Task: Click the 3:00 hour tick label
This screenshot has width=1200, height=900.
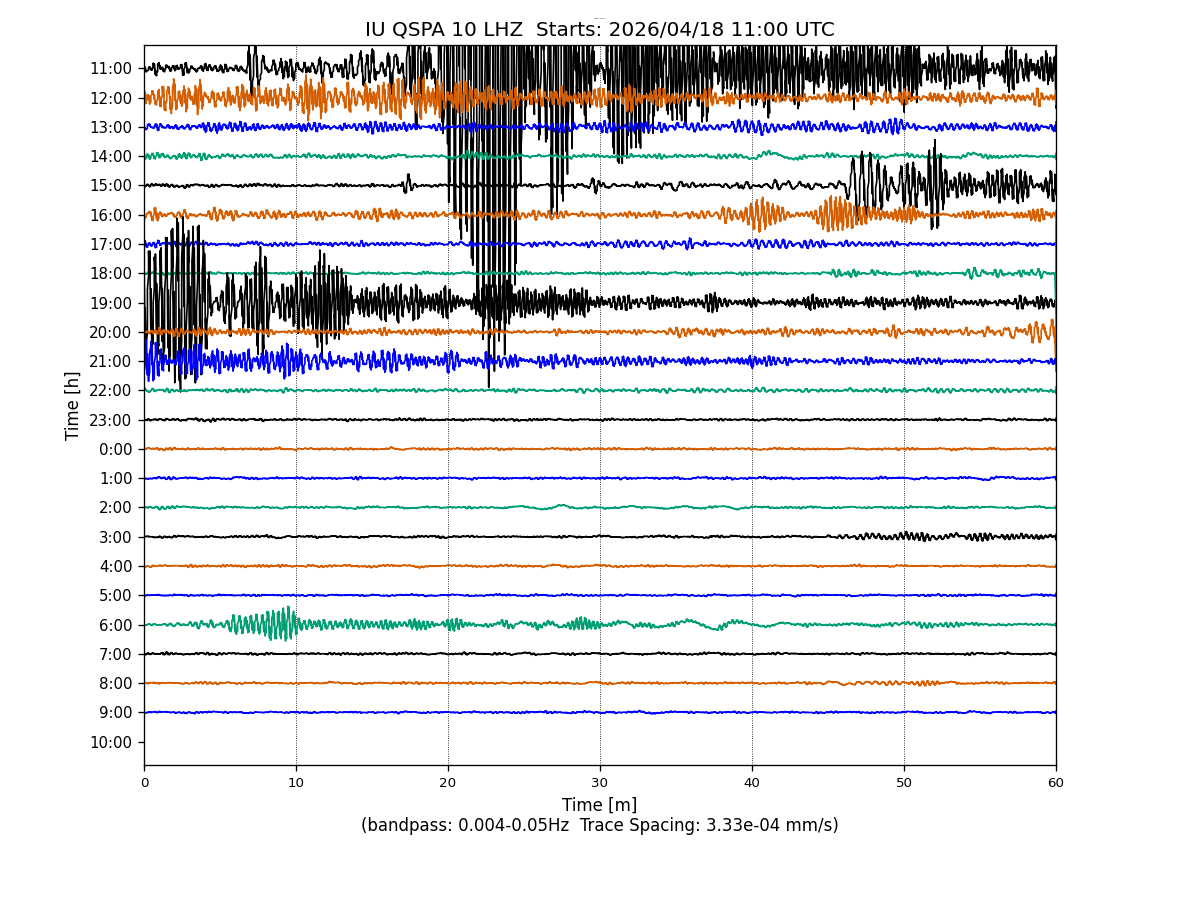Action: tap(115, 537)
